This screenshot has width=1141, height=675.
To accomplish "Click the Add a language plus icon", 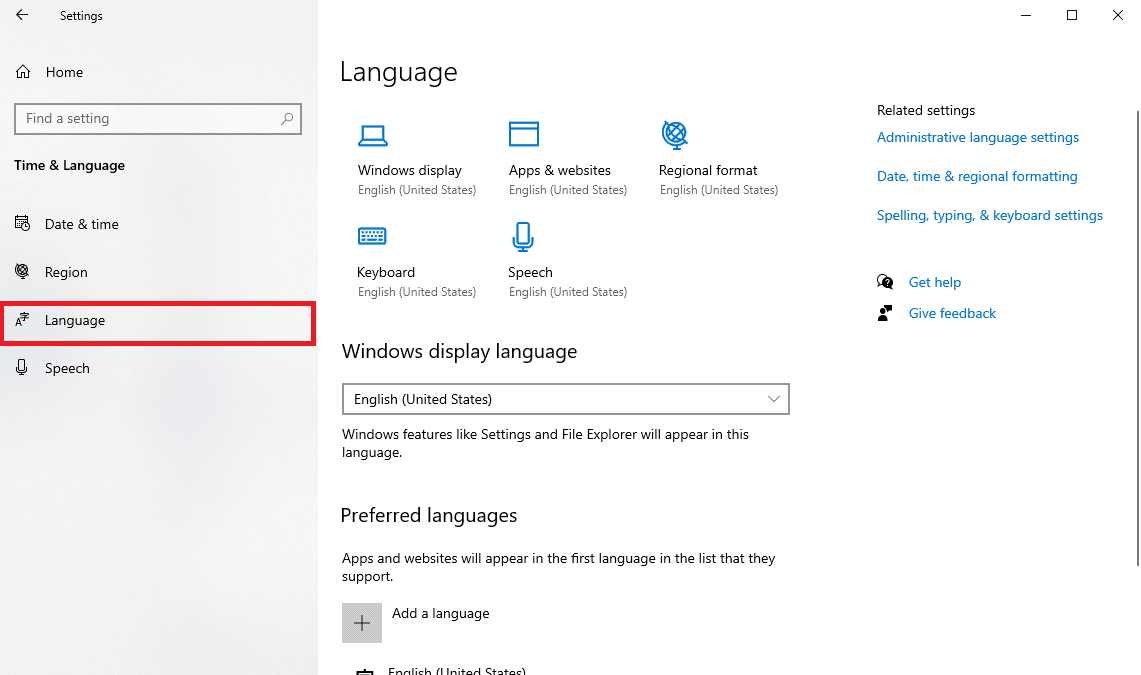I will [x=362, y=623].
